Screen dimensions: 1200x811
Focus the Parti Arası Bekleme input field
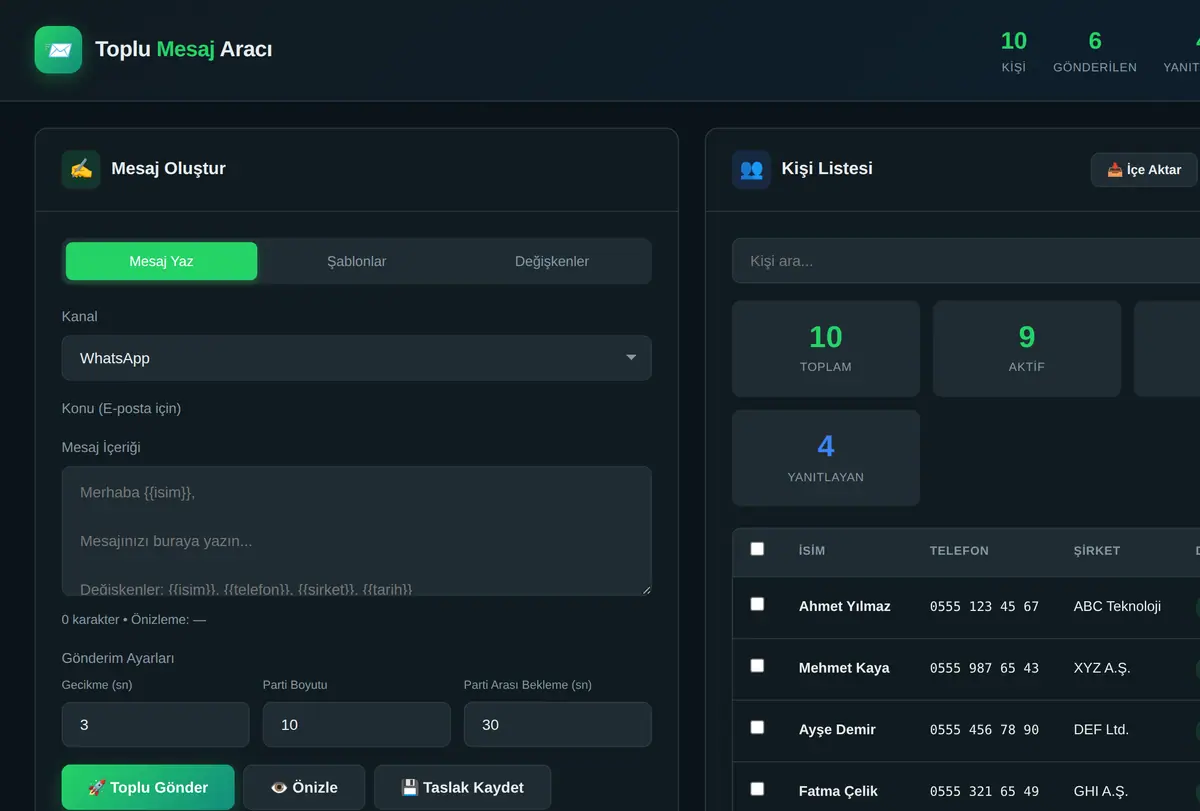pyautogui.click(x=557, y=724)
